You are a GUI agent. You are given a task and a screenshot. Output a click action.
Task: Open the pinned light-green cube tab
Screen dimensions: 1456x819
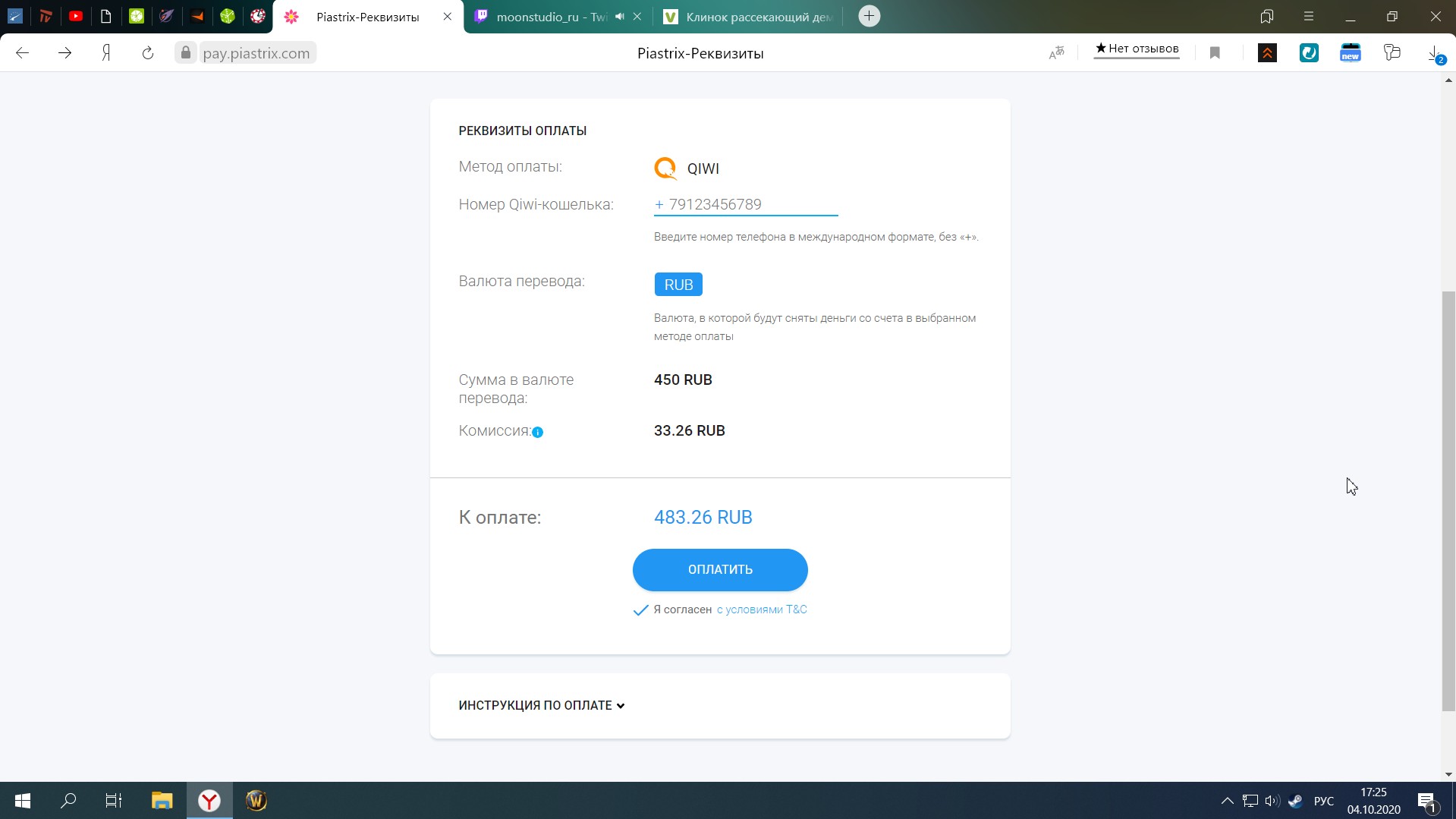click(137, 16)
